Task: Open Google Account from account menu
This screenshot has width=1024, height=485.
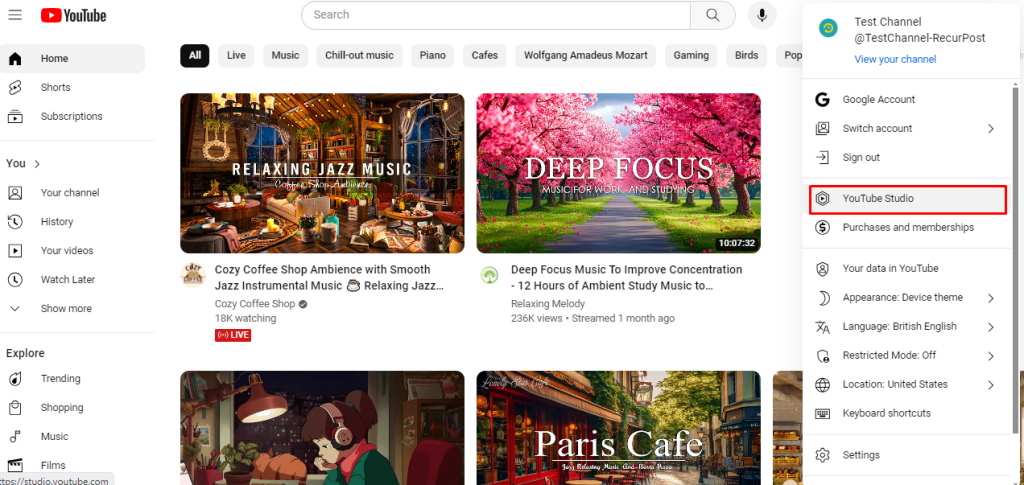Action: click(x=908, y=100)
